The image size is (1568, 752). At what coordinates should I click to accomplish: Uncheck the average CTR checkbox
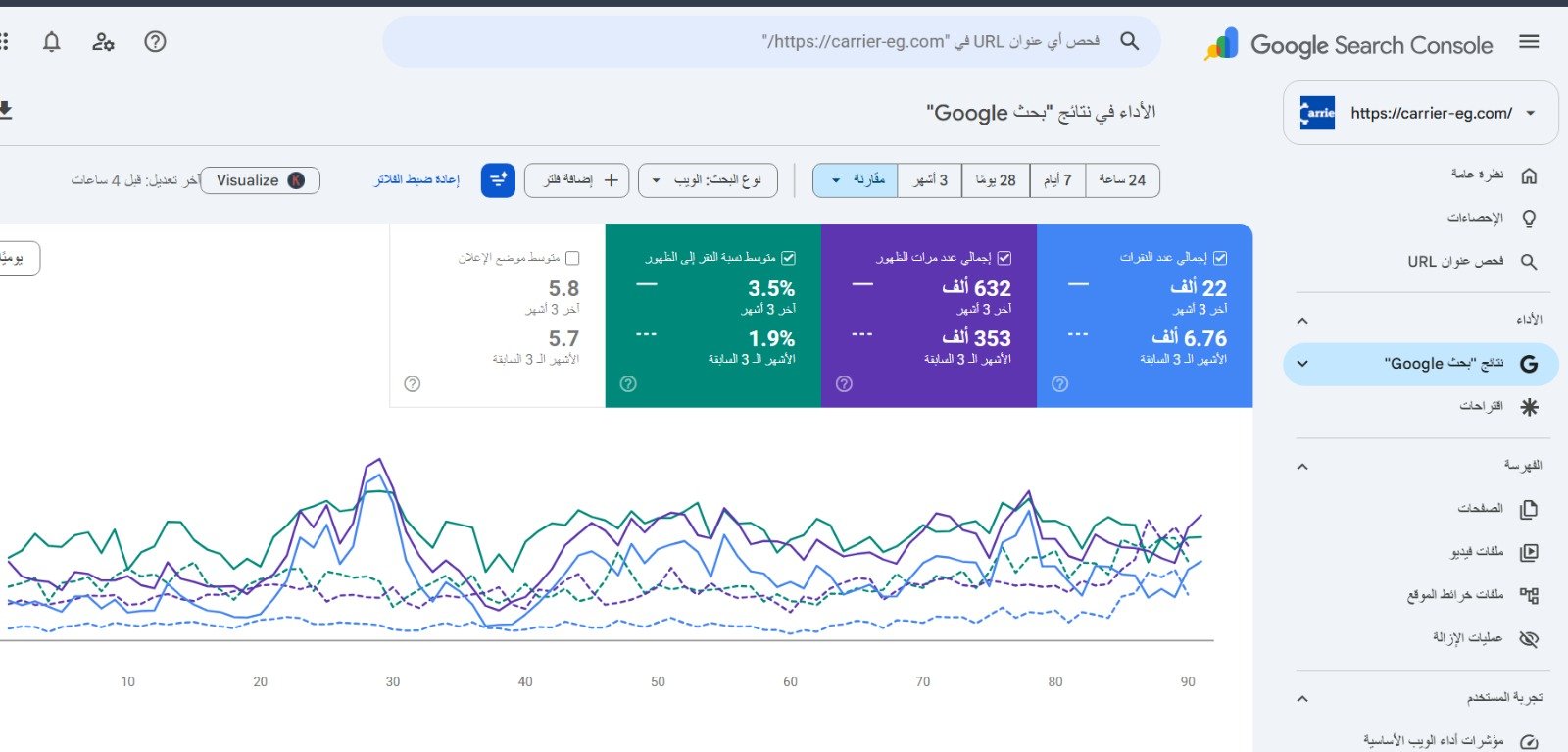(x=789, y=258)
